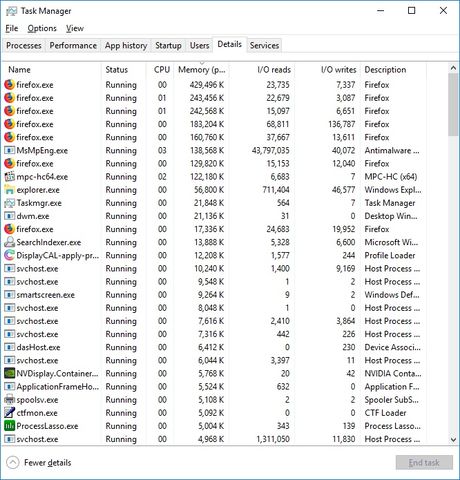The image size is (460, 480).
Task: Click the explorer.exe folder icon
Action: (x=9, y=190)
